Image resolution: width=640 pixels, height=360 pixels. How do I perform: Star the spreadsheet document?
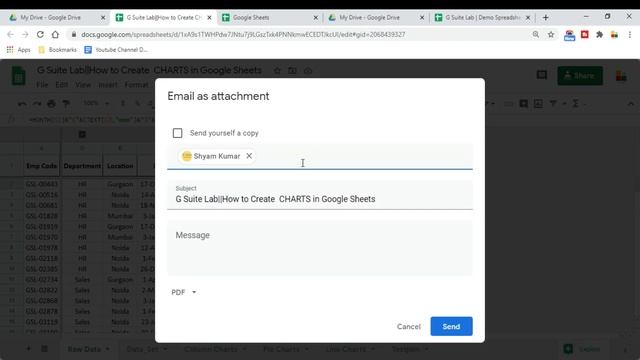pyautogui.click(x=277, y=71)
